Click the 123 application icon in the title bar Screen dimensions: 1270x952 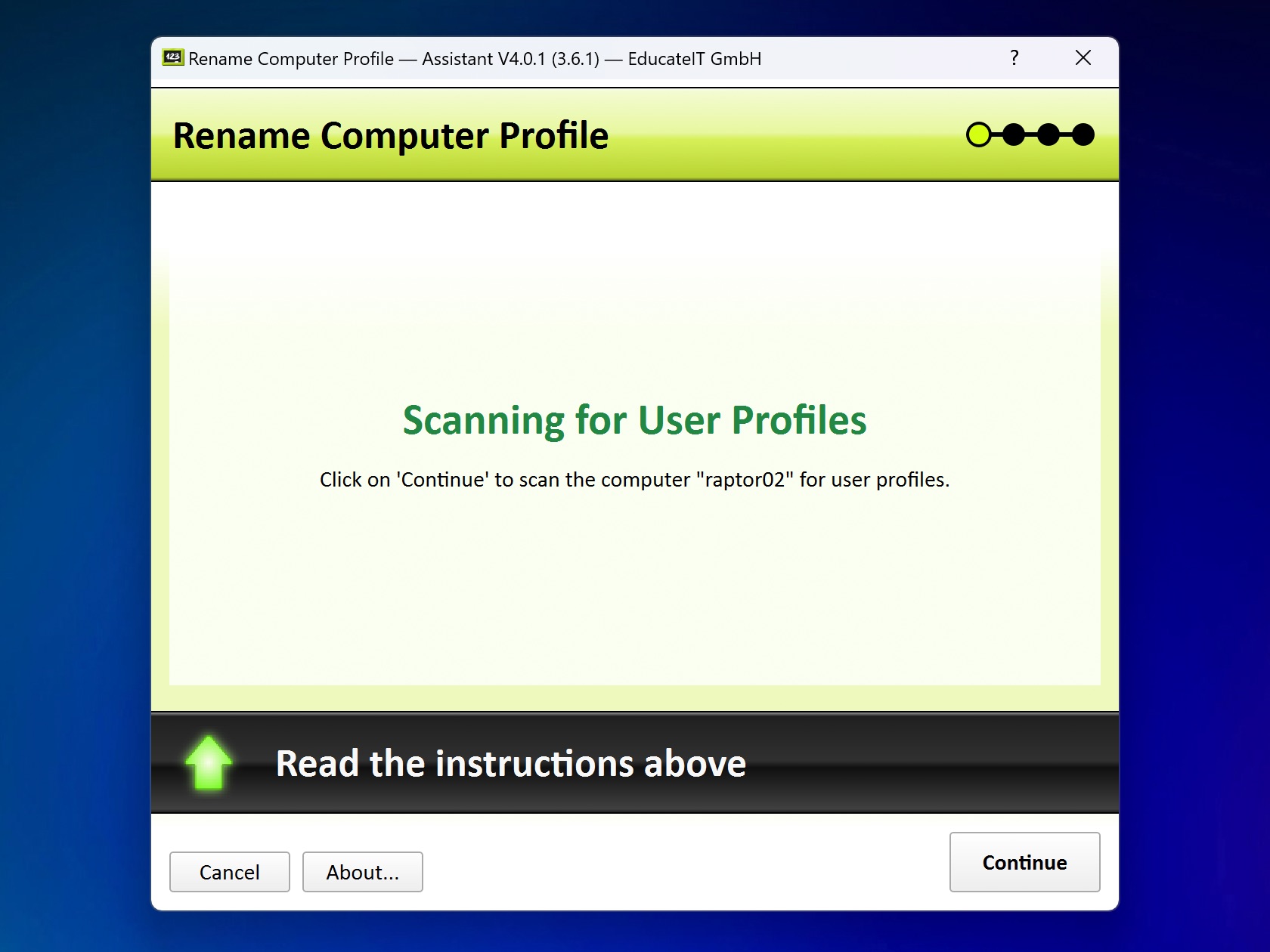pos(173,57)
